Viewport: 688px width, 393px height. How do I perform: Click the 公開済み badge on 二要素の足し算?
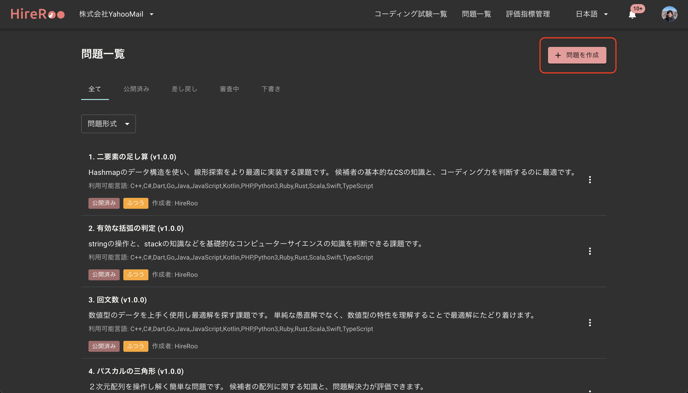104,203
